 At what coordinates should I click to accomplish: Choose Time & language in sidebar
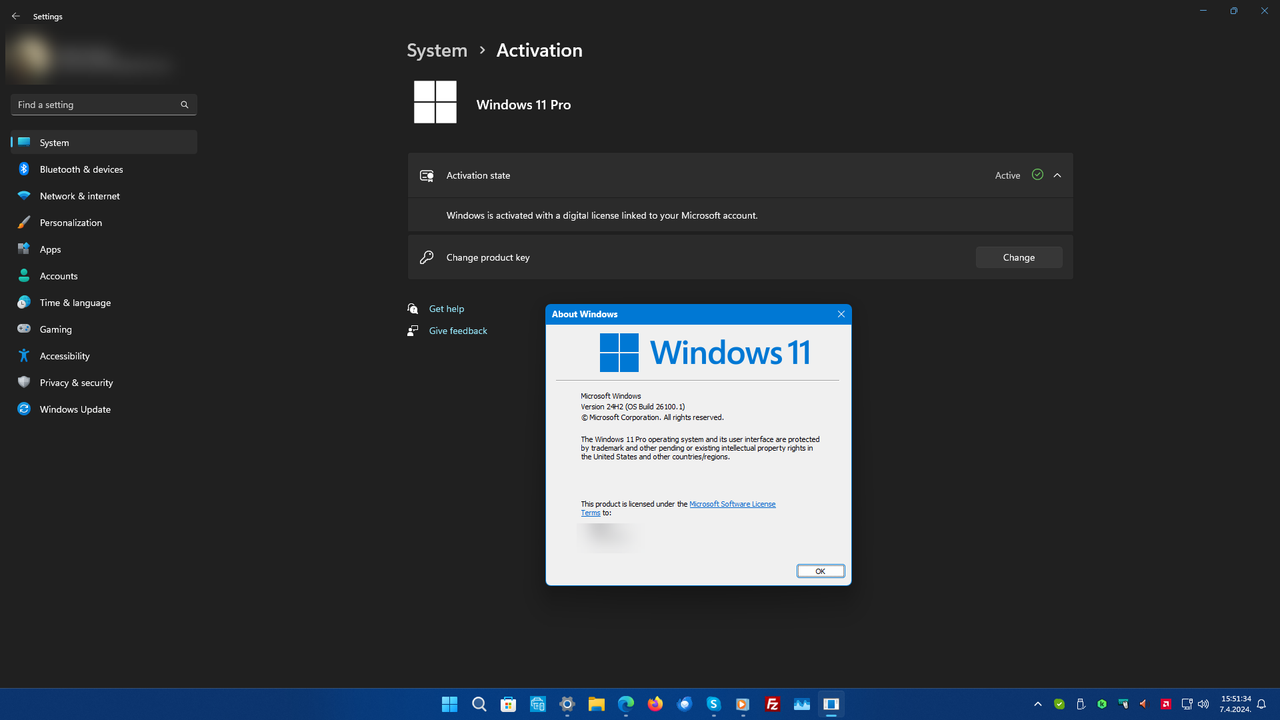click(104, 303)
